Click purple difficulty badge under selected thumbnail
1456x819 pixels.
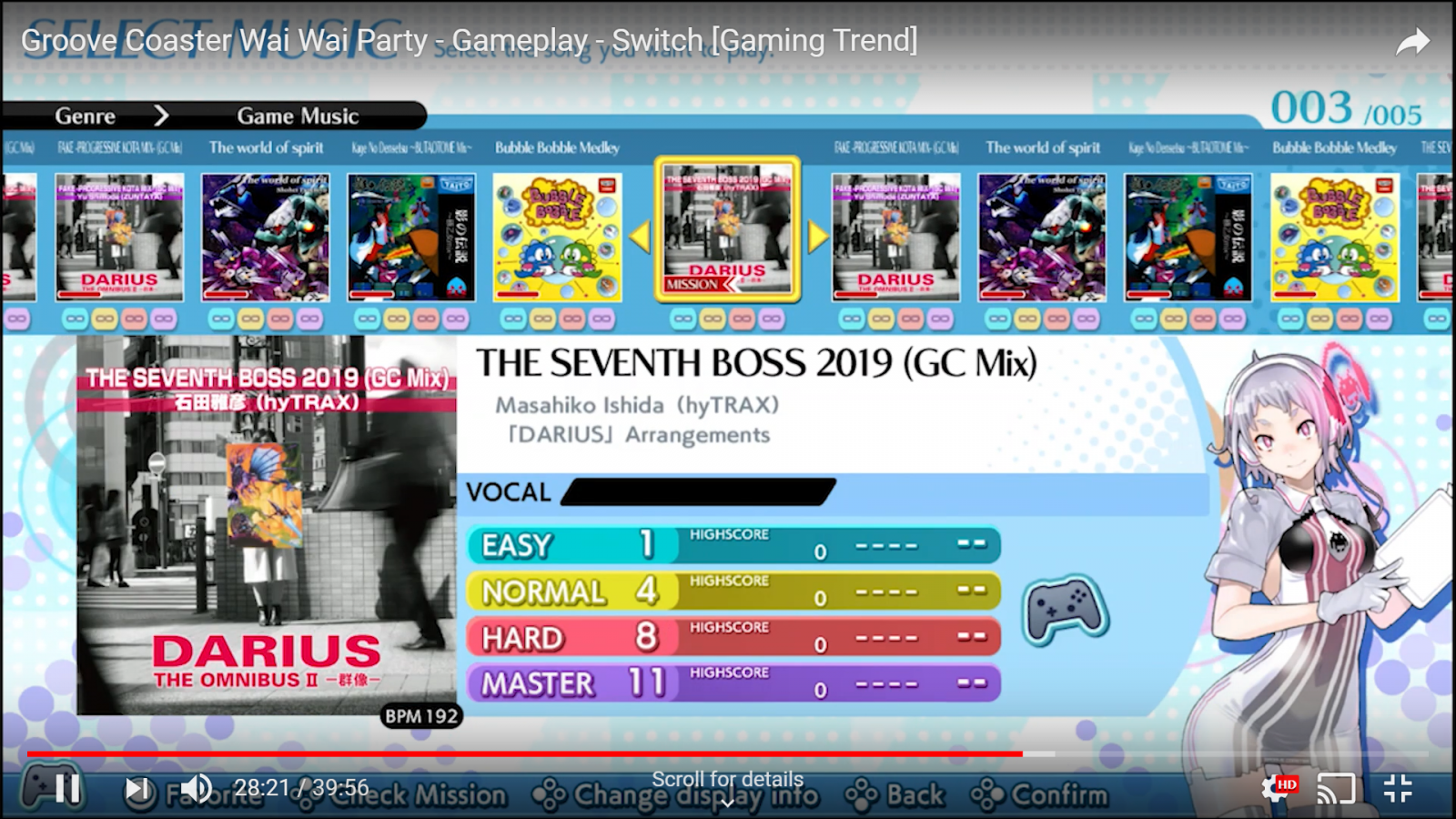click(x=772, y=319)
